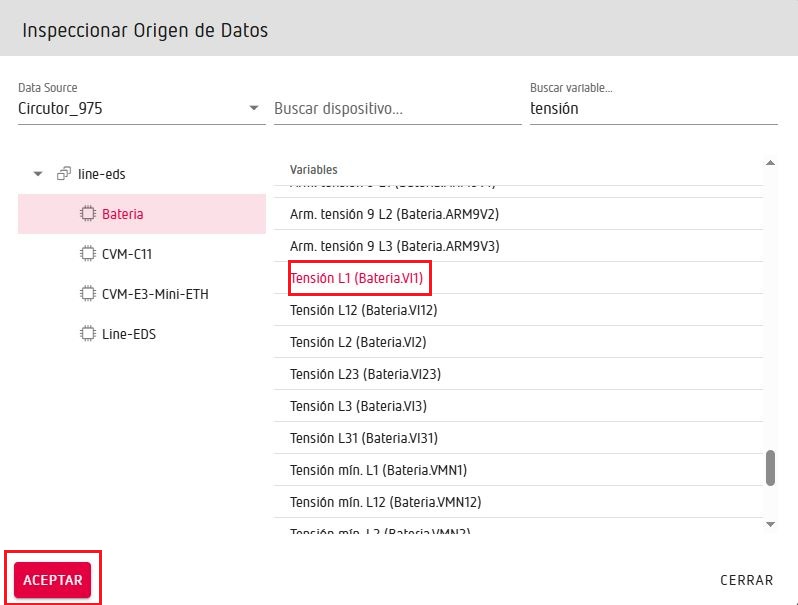798x605 pixels.
Task: Confirm with the ACEPTAR button
Action: [x=52, y=580]
